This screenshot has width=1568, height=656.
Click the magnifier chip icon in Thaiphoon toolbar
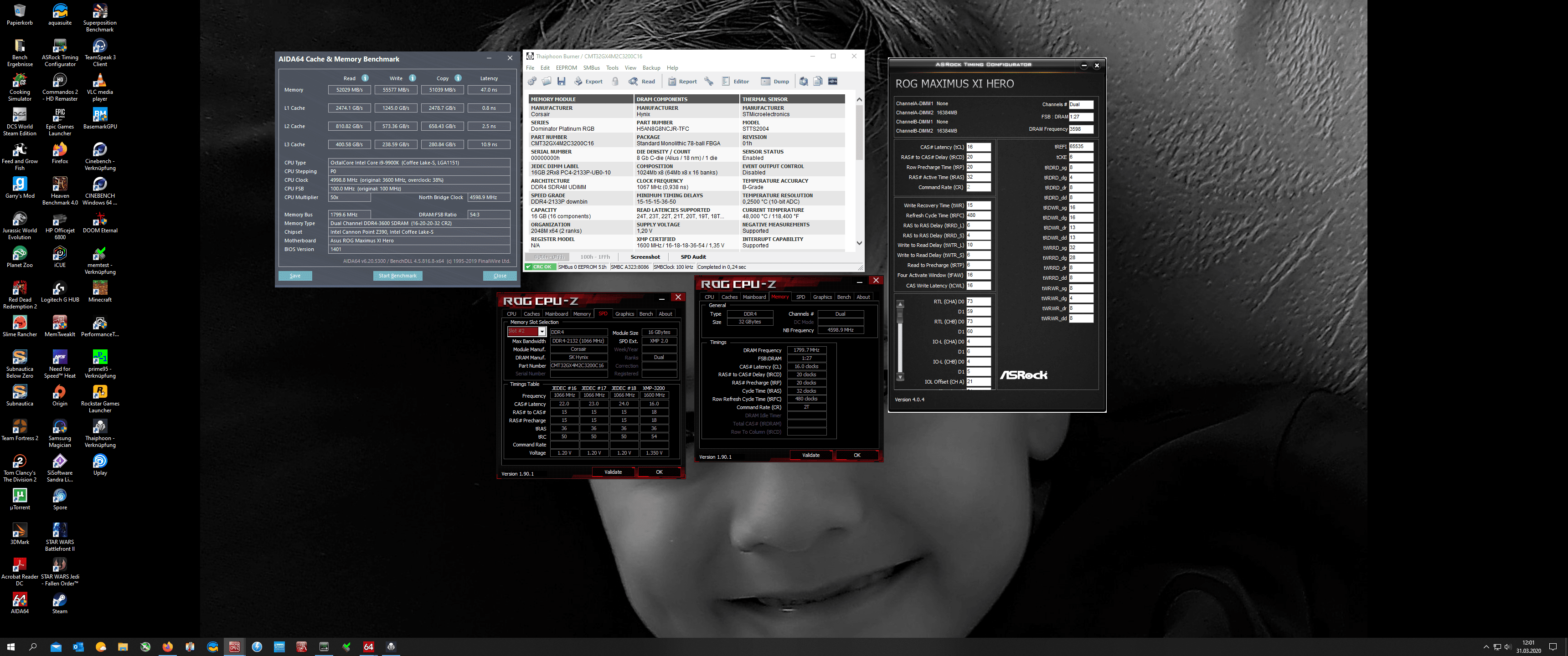tap(804, 81)
